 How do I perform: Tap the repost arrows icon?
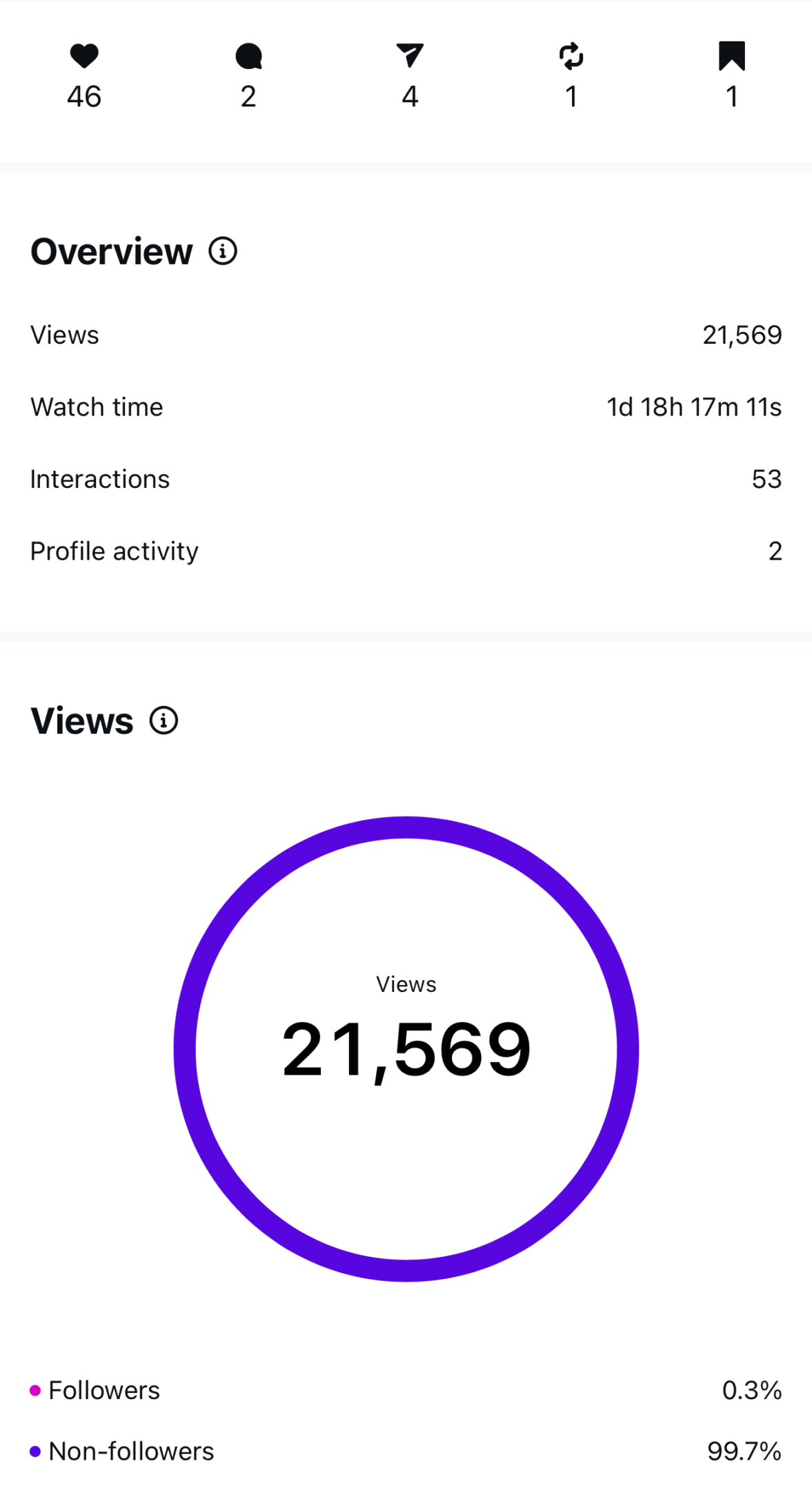[x=571, y=57]
